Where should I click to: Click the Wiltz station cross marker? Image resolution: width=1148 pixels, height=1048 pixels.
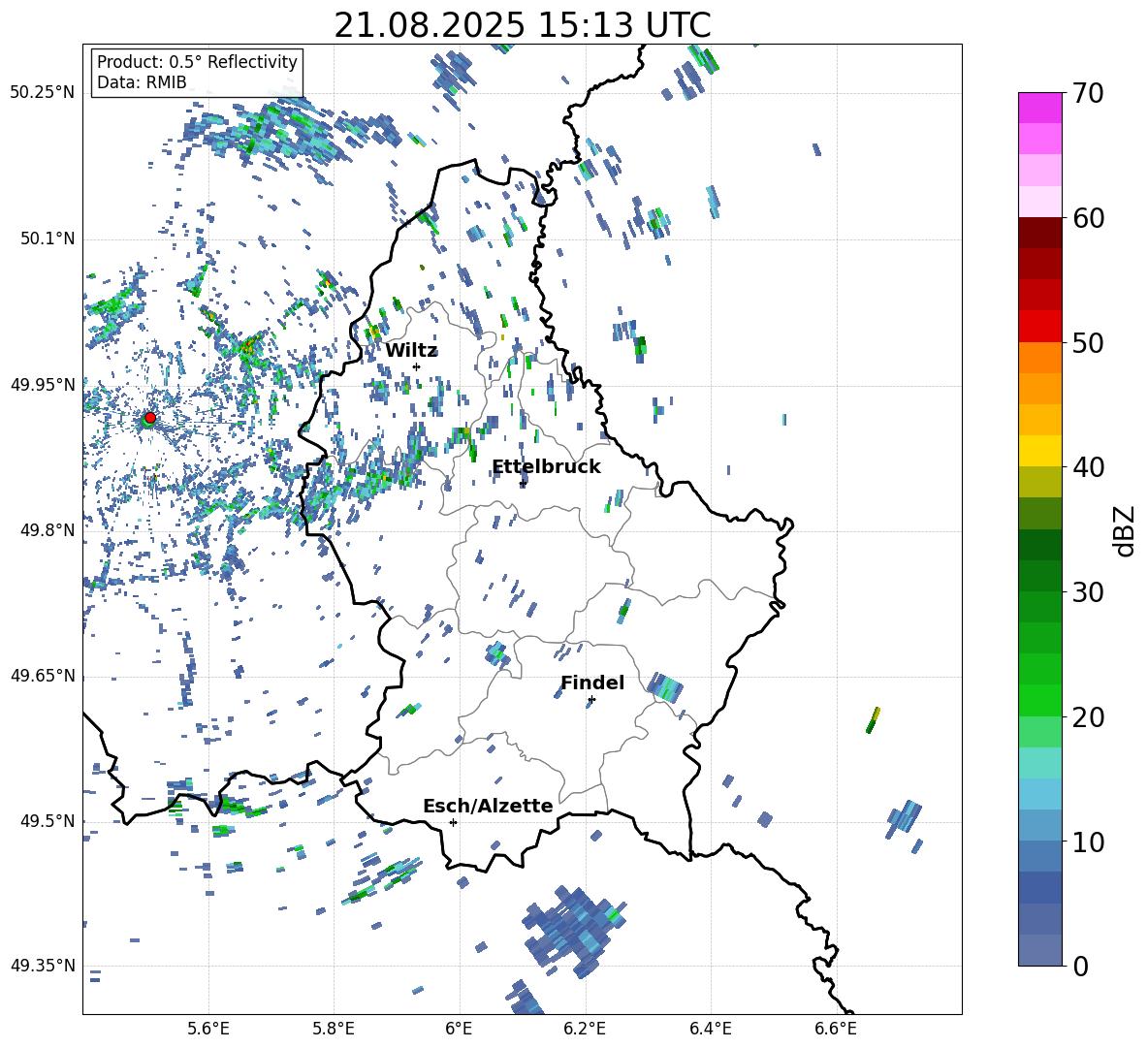coord(417,366)
